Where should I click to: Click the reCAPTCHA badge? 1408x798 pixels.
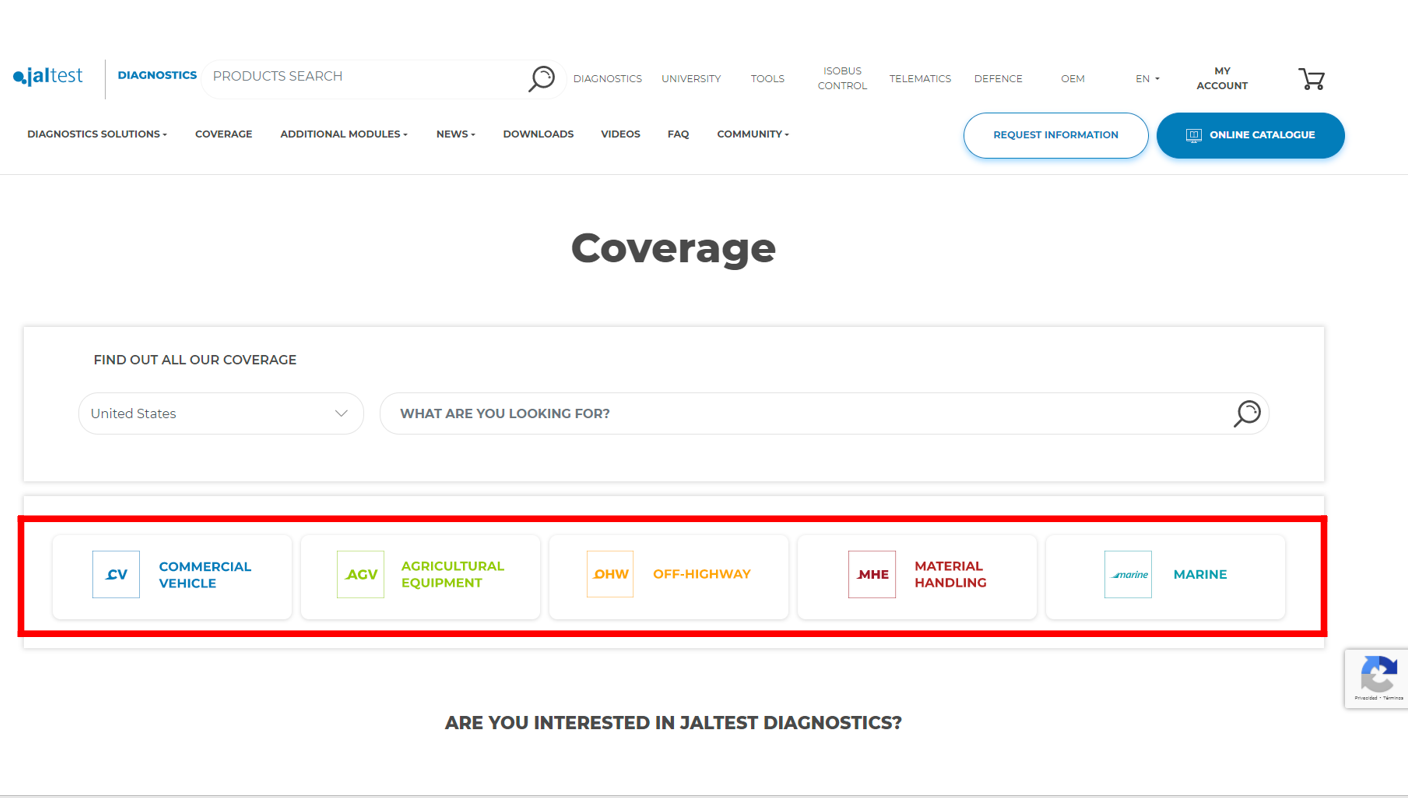click(1376, 679)
